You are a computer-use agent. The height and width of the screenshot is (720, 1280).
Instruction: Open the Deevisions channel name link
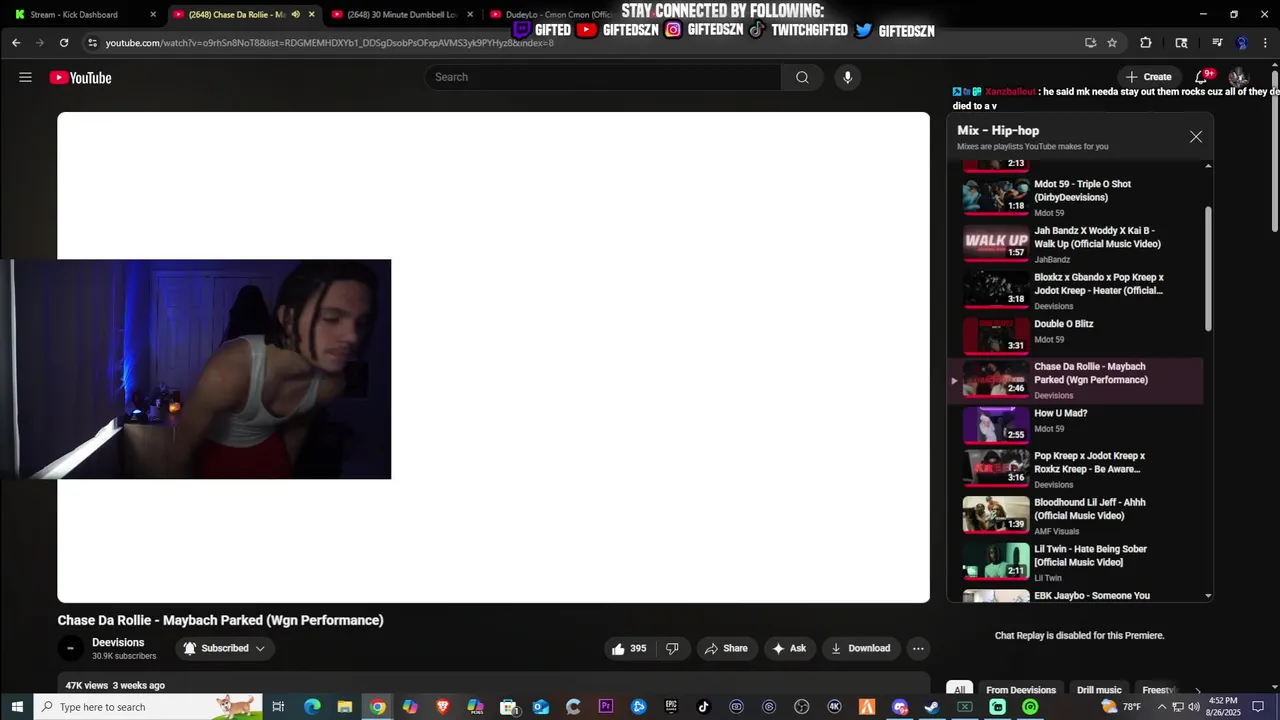[118, 642]
